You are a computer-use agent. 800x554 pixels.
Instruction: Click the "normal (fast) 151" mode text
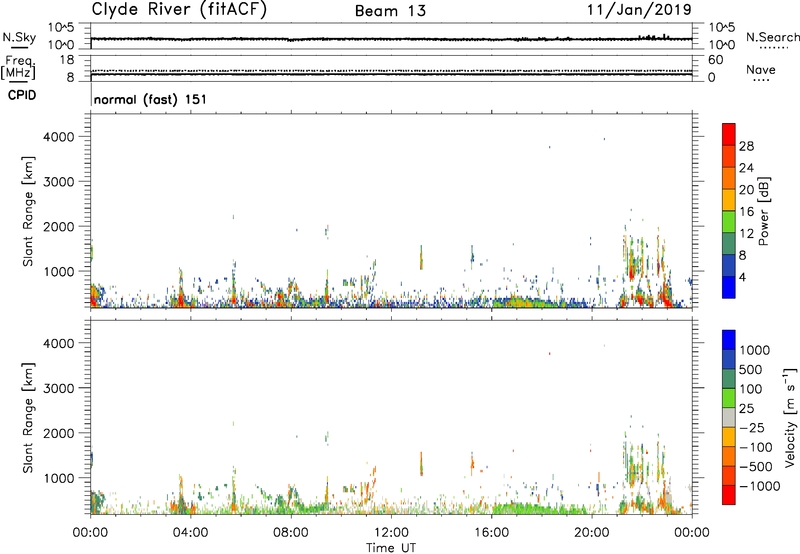150,99
